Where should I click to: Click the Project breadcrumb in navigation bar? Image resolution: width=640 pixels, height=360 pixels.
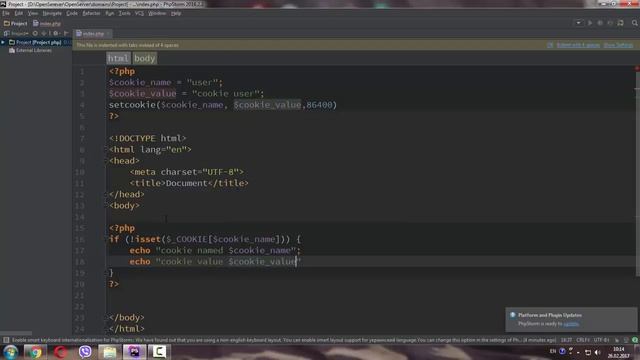point(16,23)
